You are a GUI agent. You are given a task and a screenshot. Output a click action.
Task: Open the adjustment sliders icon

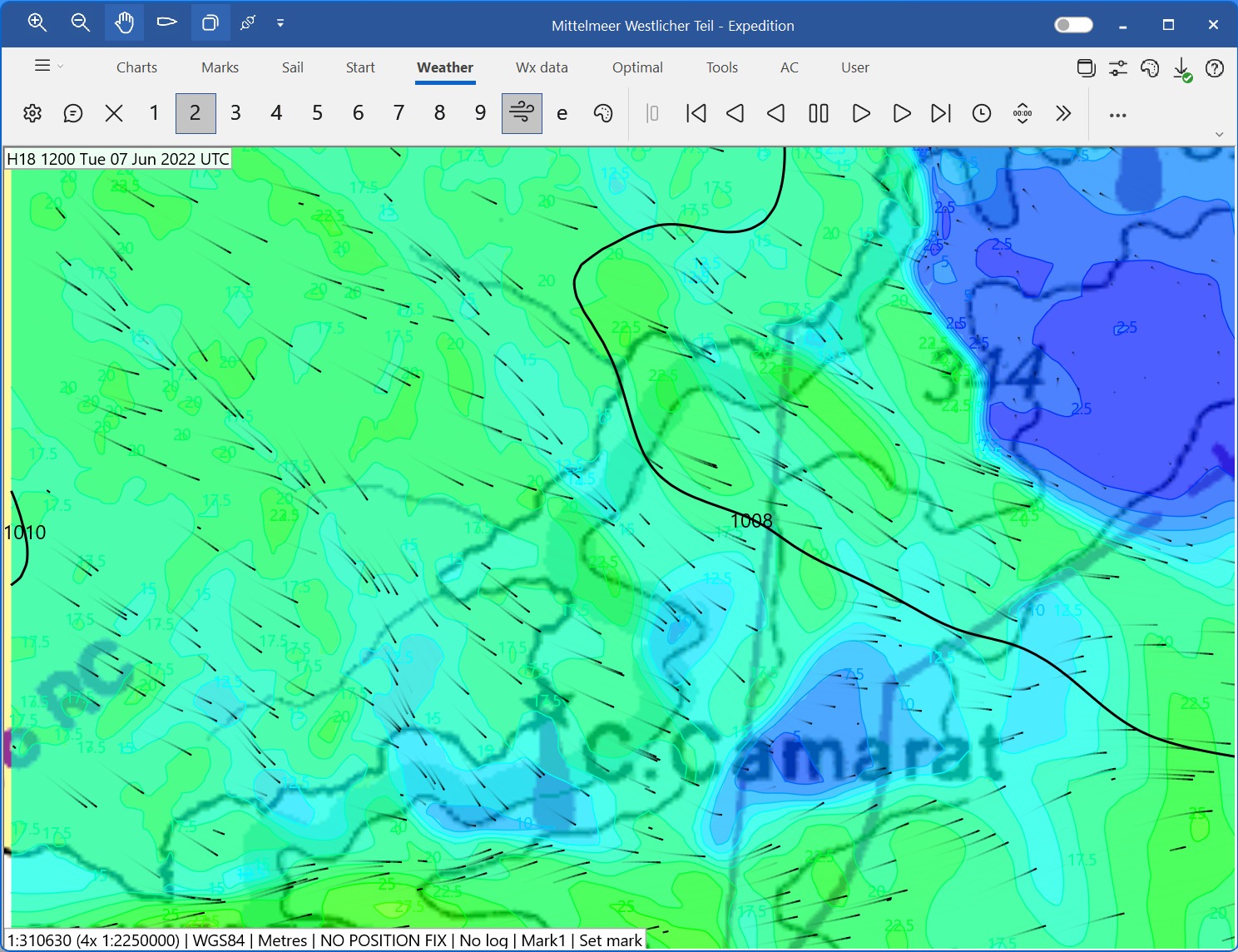pyautogui.click(x=1118, y=68)
